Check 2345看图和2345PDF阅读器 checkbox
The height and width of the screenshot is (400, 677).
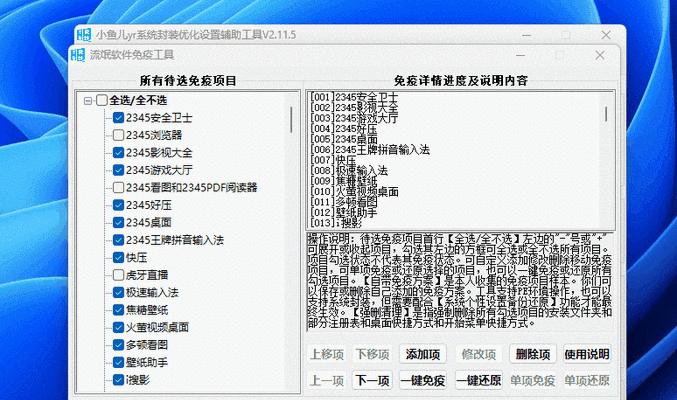coord(118,187)
